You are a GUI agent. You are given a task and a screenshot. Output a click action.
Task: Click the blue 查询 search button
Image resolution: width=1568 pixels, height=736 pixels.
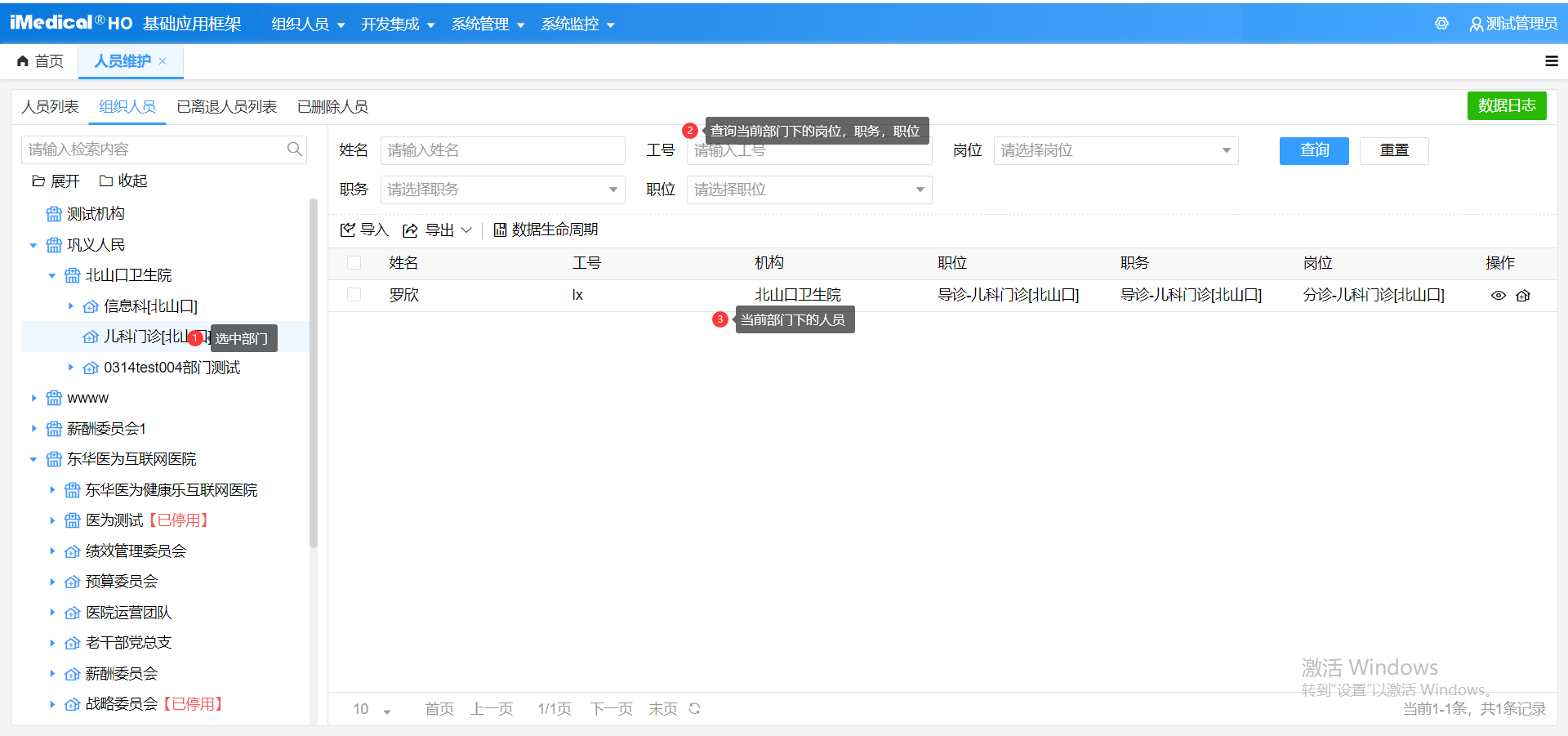pos(1314,150)
